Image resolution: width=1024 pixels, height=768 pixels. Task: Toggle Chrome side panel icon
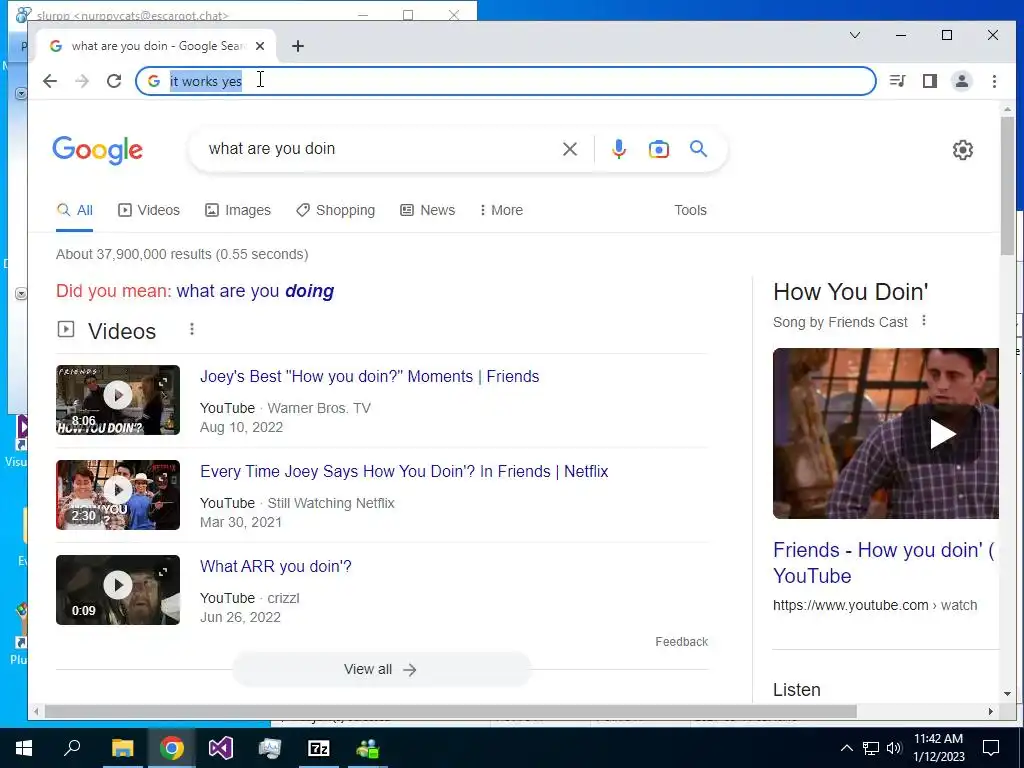click(x=929, y=81)
